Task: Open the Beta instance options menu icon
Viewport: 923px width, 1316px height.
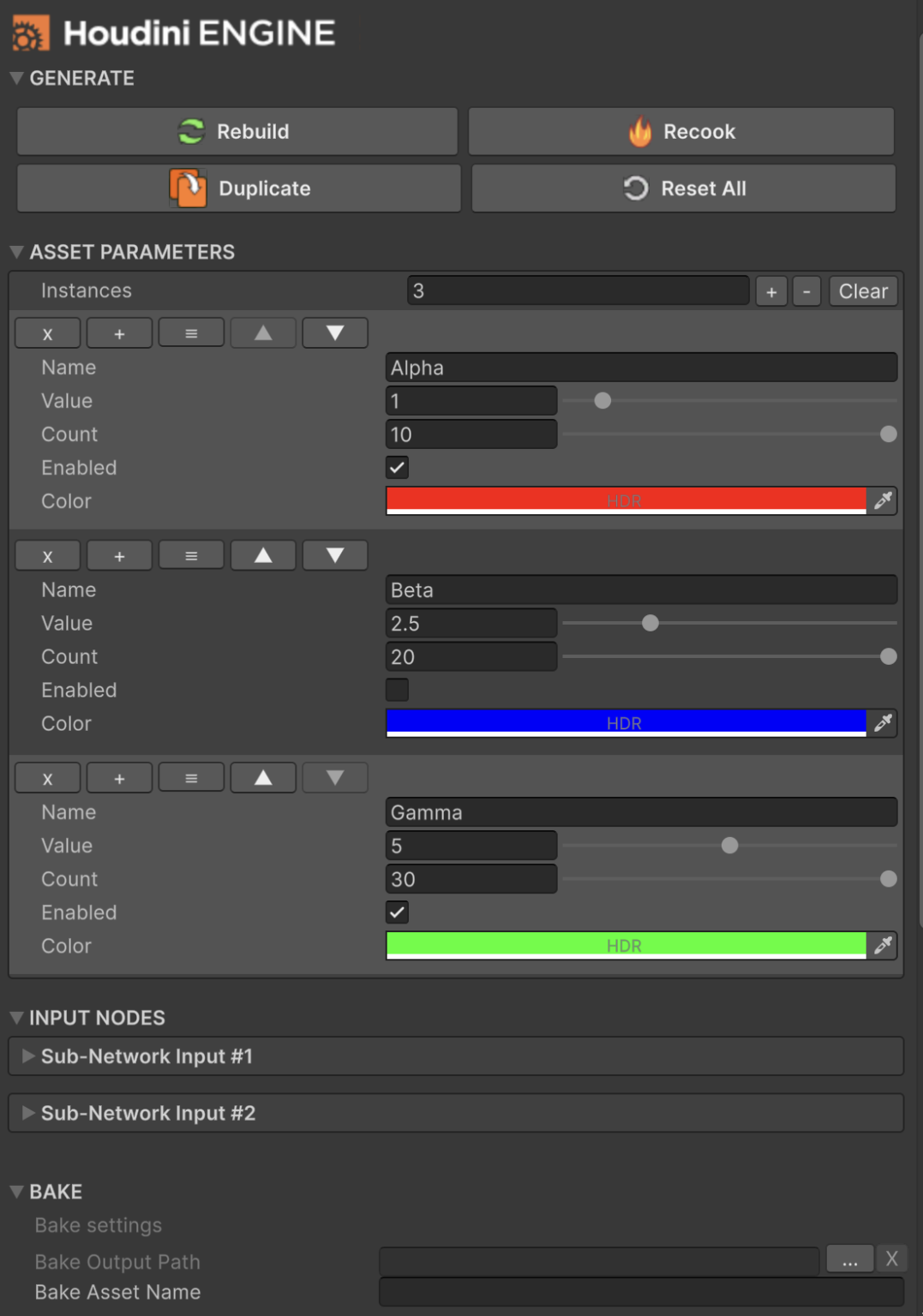Action: click(x=191, y=556)
